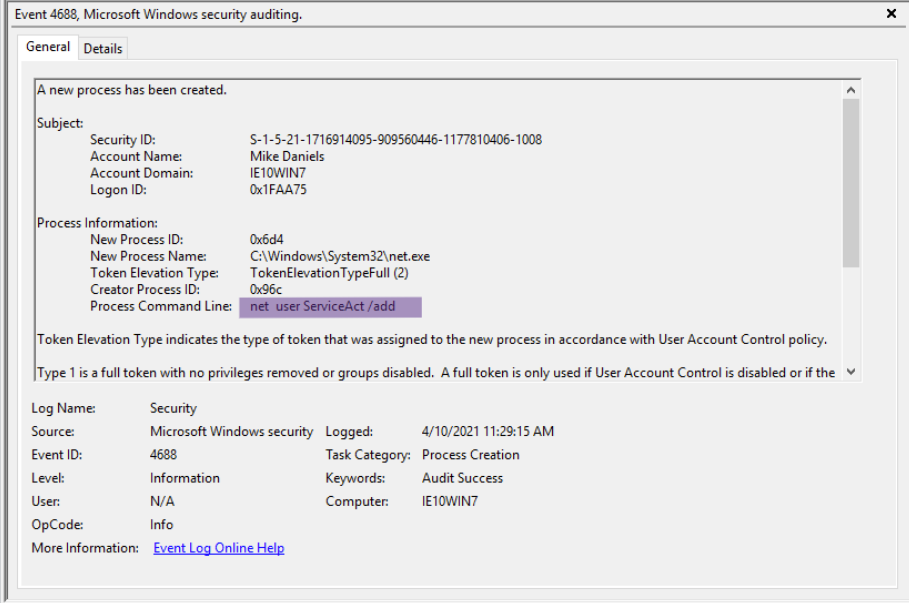Click the scroll up arrow in description box
The image size is (909, 603).
(x=850, y=90)
